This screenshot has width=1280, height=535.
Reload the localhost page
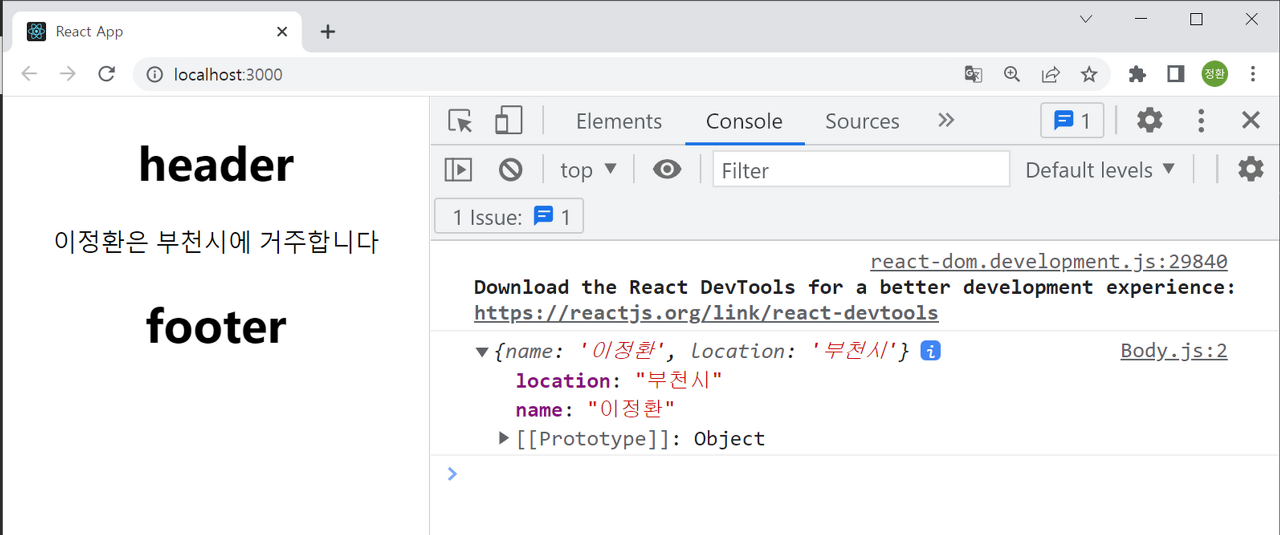pos(107,74)
